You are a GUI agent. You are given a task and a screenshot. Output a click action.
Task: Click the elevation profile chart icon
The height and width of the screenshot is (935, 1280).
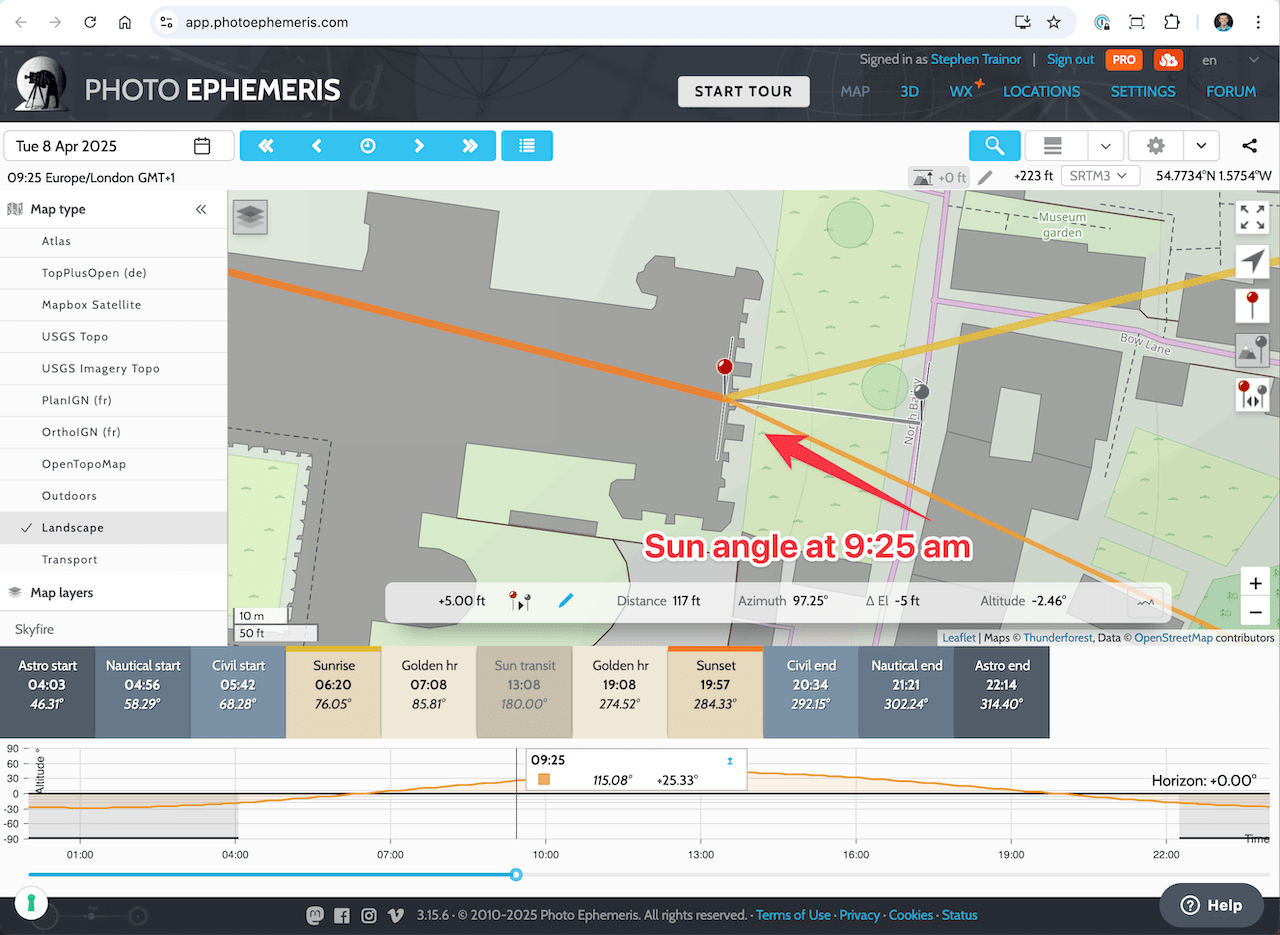1146,602
